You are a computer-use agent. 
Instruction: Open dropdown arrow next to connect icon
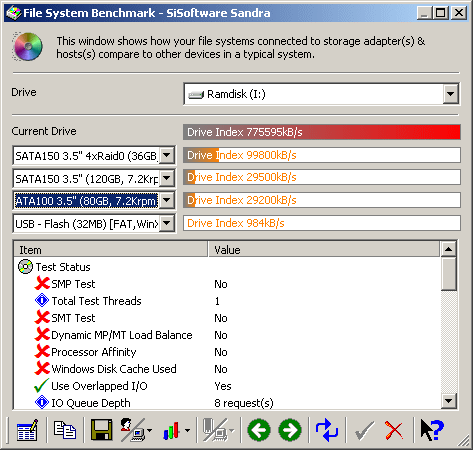coord(149,431)
